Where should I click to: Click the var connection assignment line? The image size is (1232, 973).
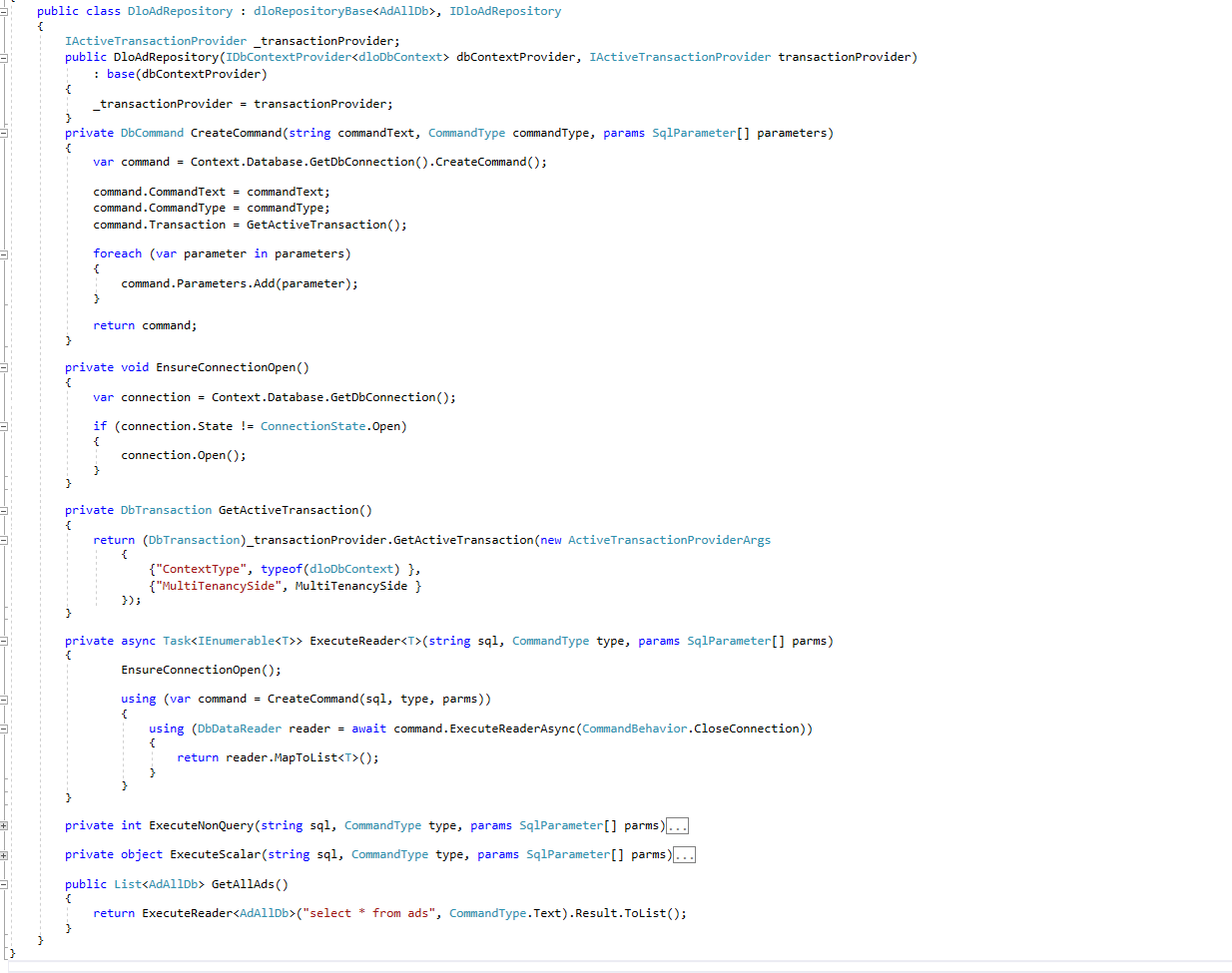click(x=275, y=397)
